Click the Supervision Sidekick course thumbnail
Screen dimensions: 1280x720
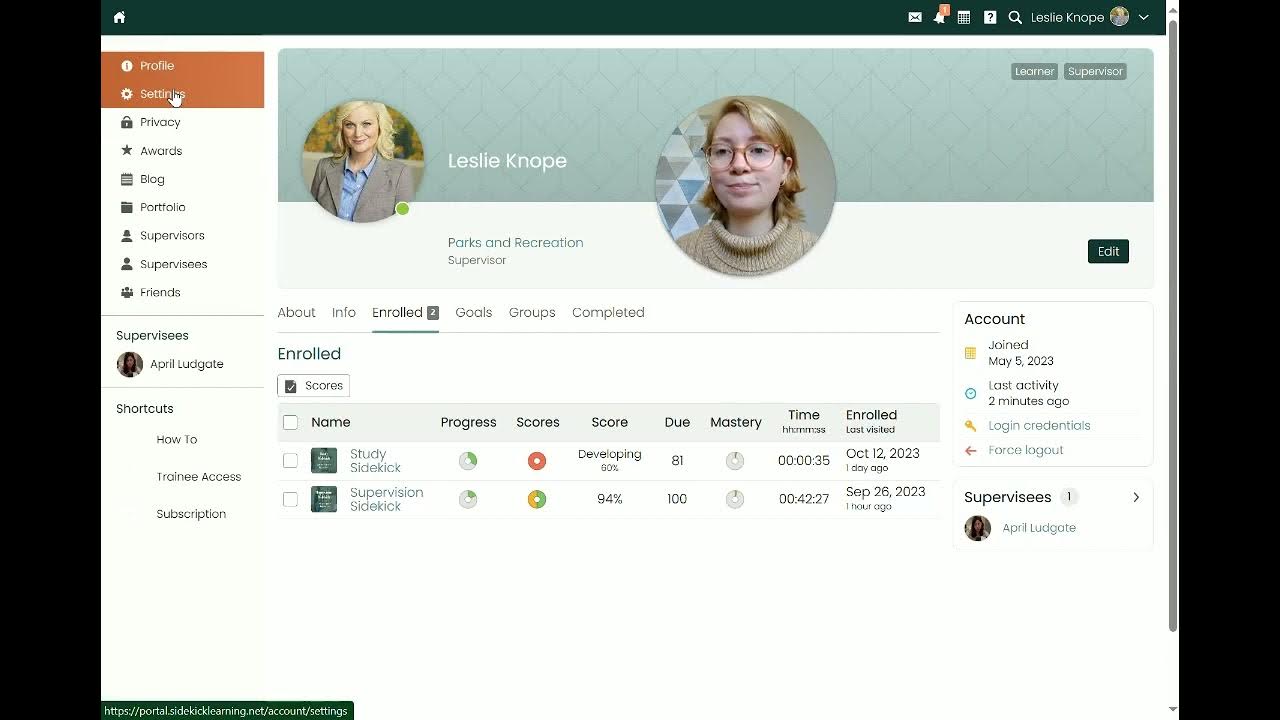pyautogui.click(x=324, y=499)
